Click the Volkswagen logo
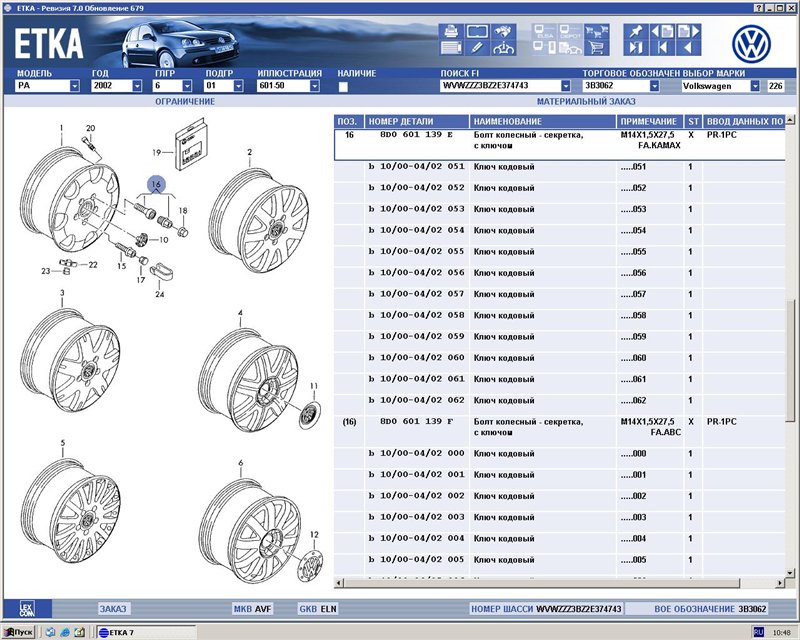800x640 pixels. click(751, 44)
